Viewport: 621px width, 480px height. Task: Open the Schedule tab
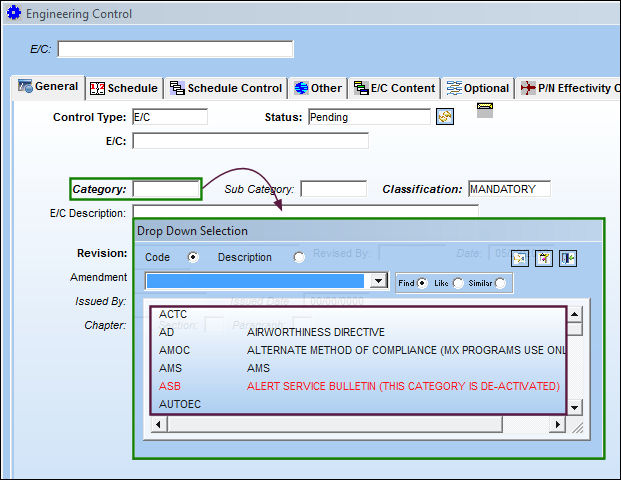124,88
